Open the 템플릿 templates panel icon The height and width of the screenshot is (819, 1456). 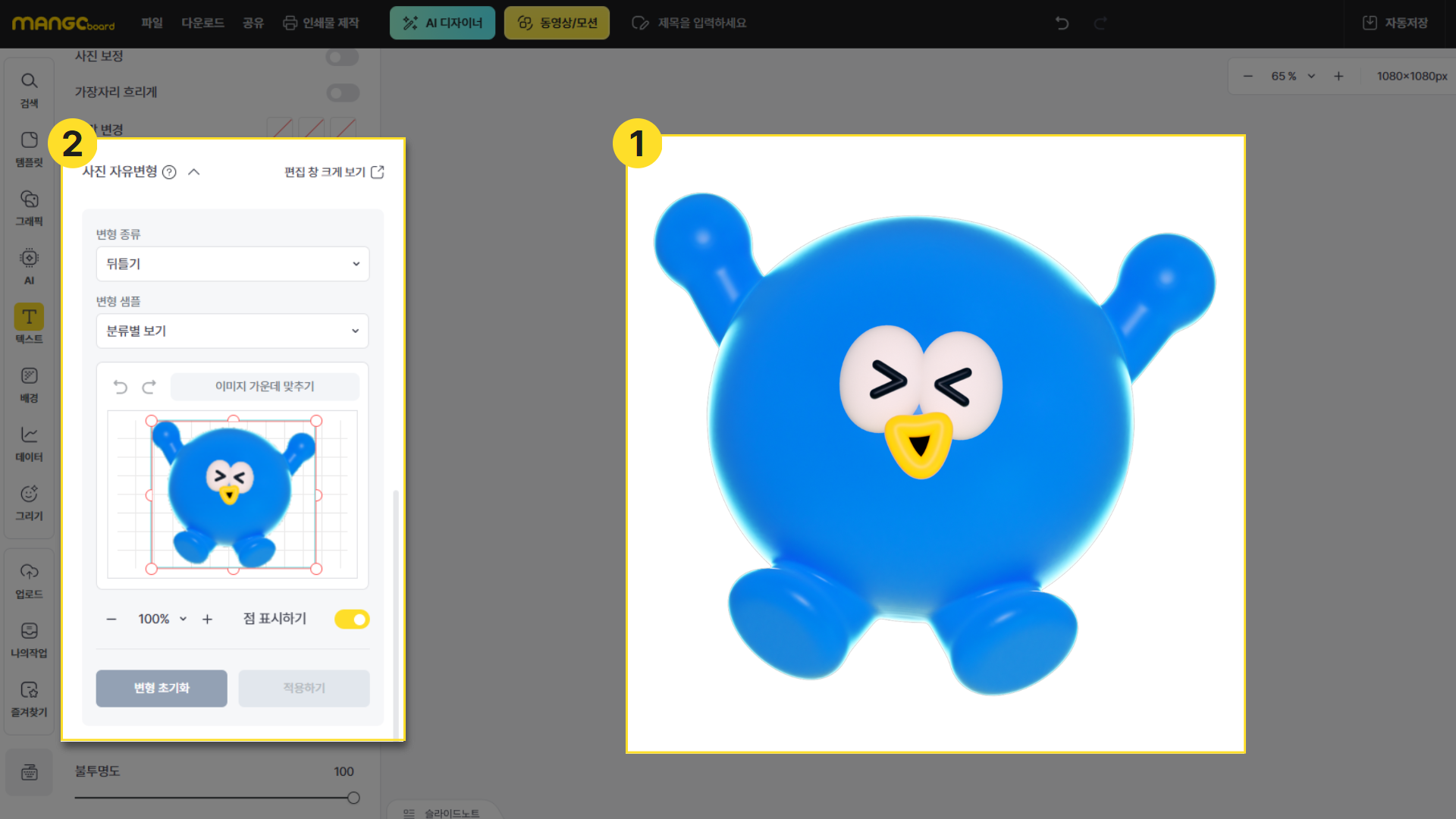[29, 149]
